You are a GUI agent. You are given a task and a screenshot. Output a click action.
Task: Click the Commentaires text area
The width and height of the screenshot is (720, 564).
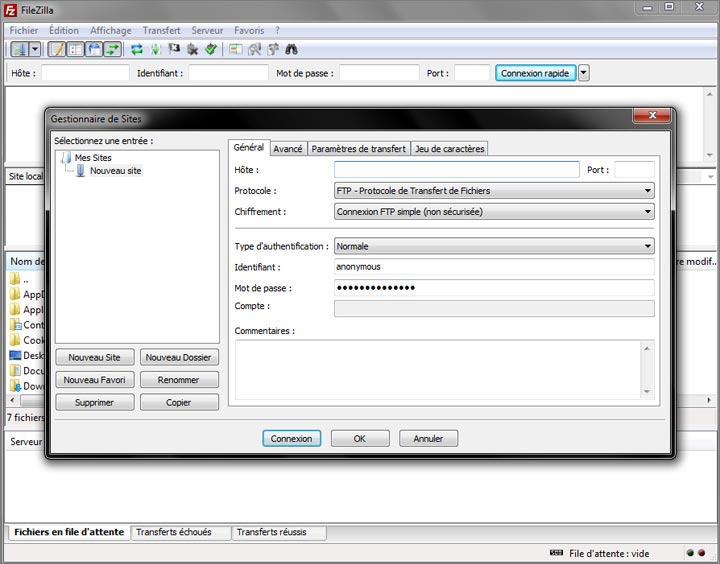tap(438, 370)
